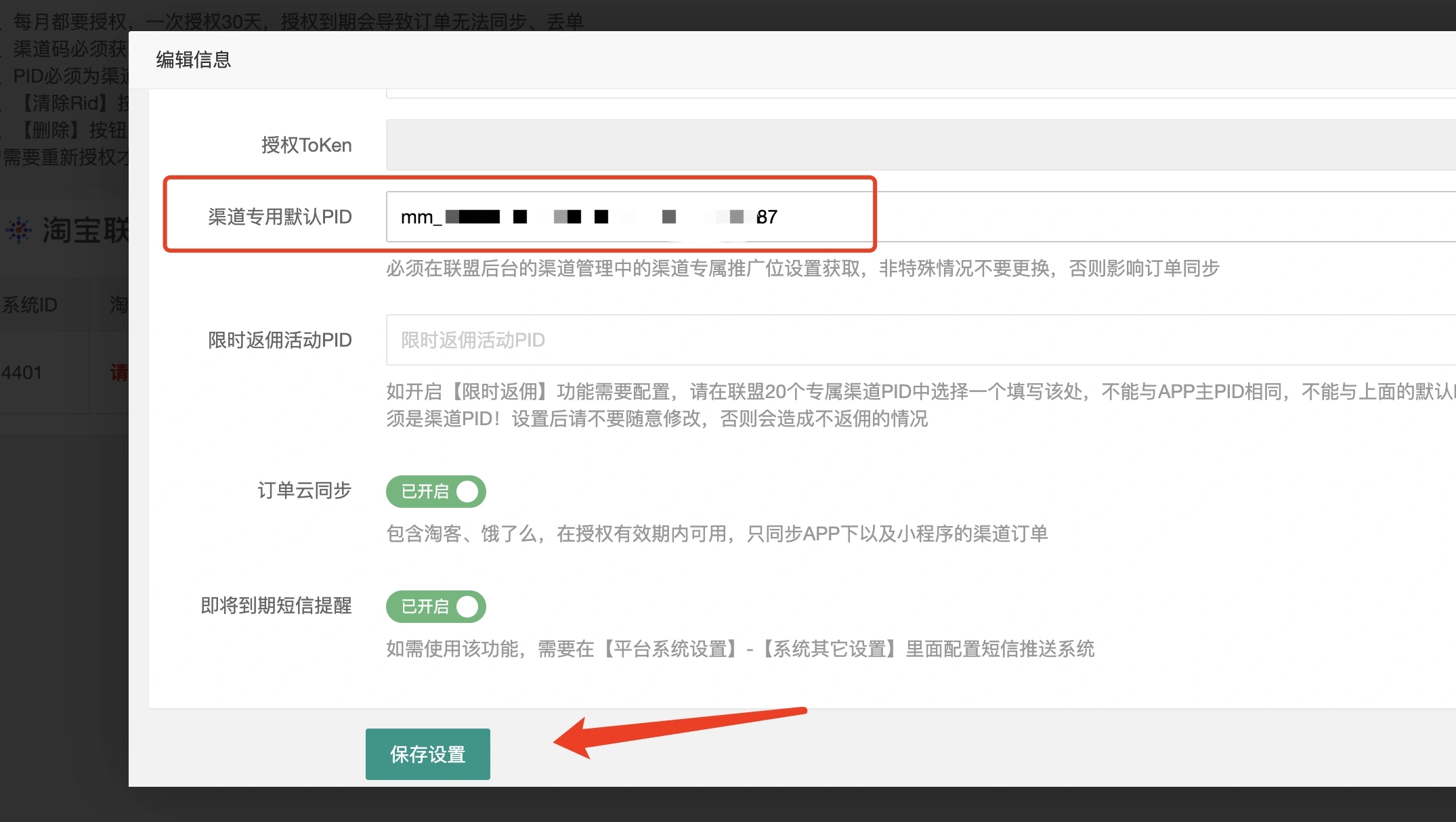Toggle the 即将到期短信提醒 switch
The height and width of the screenshot is (822, 1456).
coord(436,607)
